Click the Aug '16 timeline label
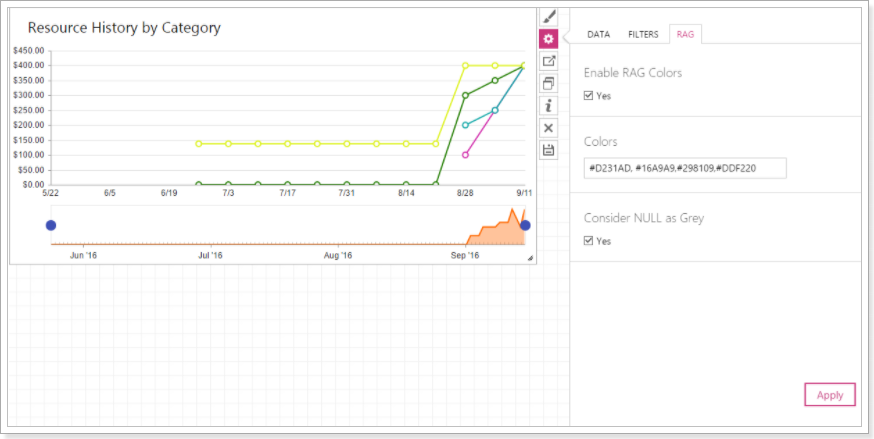This screenshot has height=439, width=874. coord(338,256)
